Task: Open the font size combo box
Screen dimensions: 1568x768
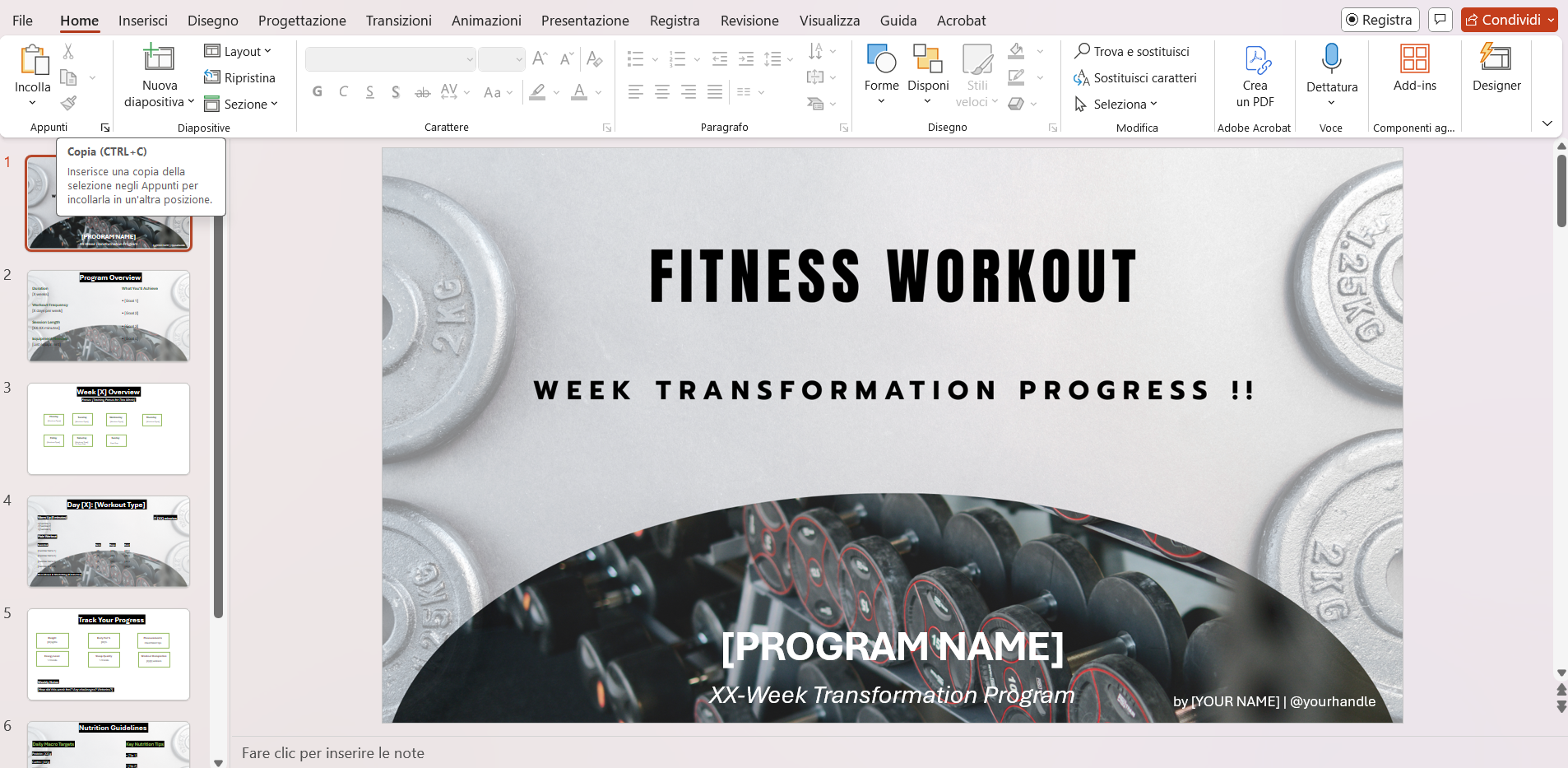Action: point(502,59)
